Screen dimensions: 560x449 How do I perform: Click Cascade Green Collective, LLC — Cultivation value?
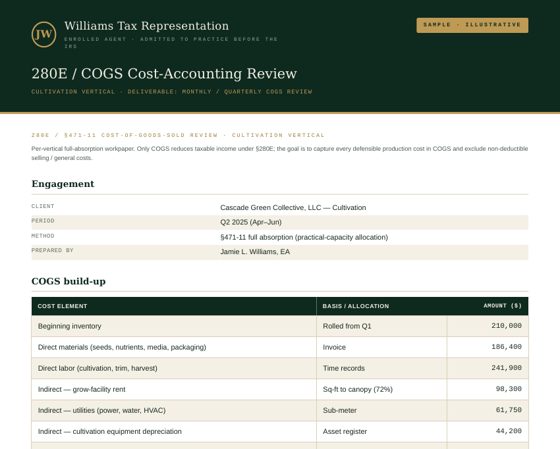point(293,208)
